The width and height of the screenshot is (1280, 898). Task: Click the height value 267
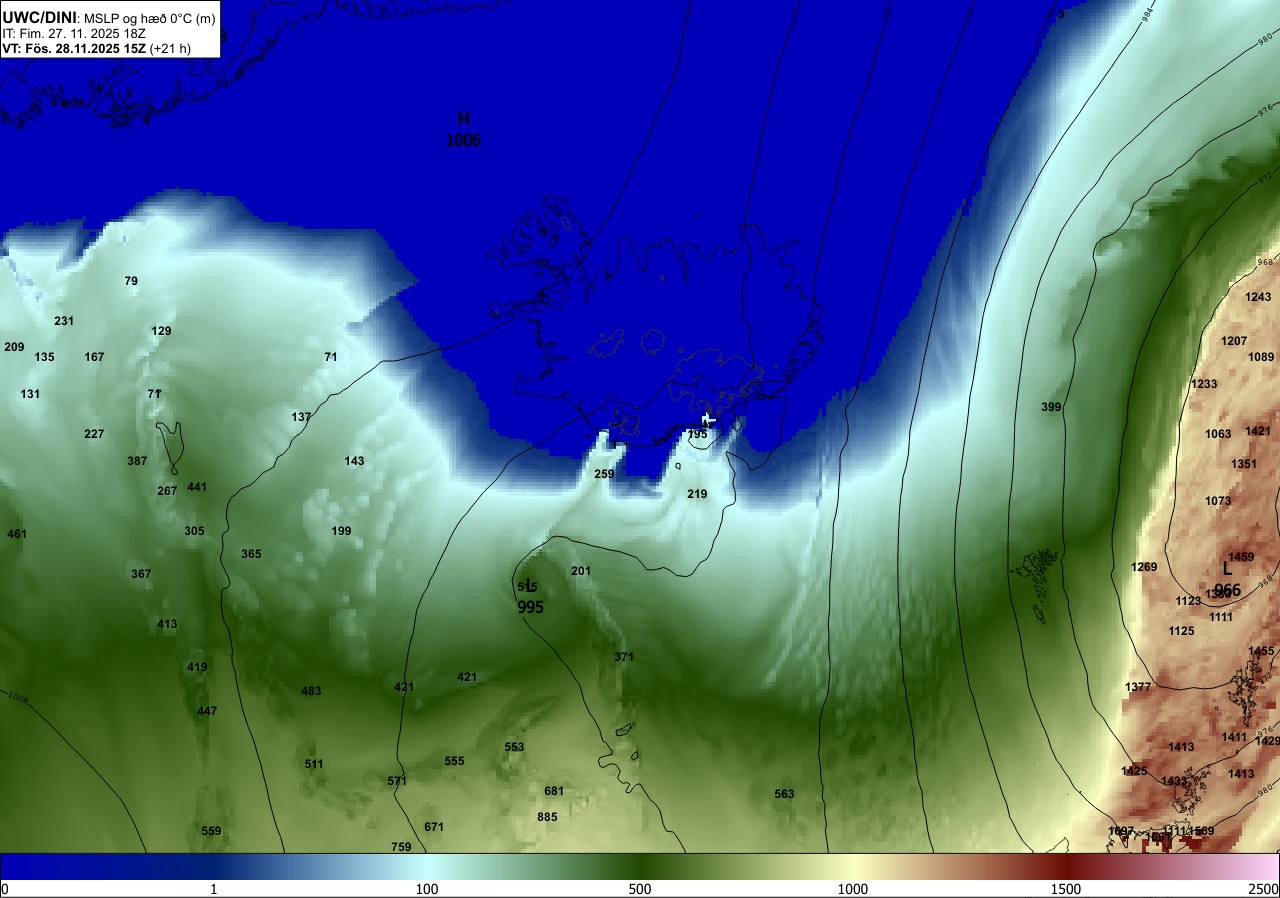click(167, 491)
